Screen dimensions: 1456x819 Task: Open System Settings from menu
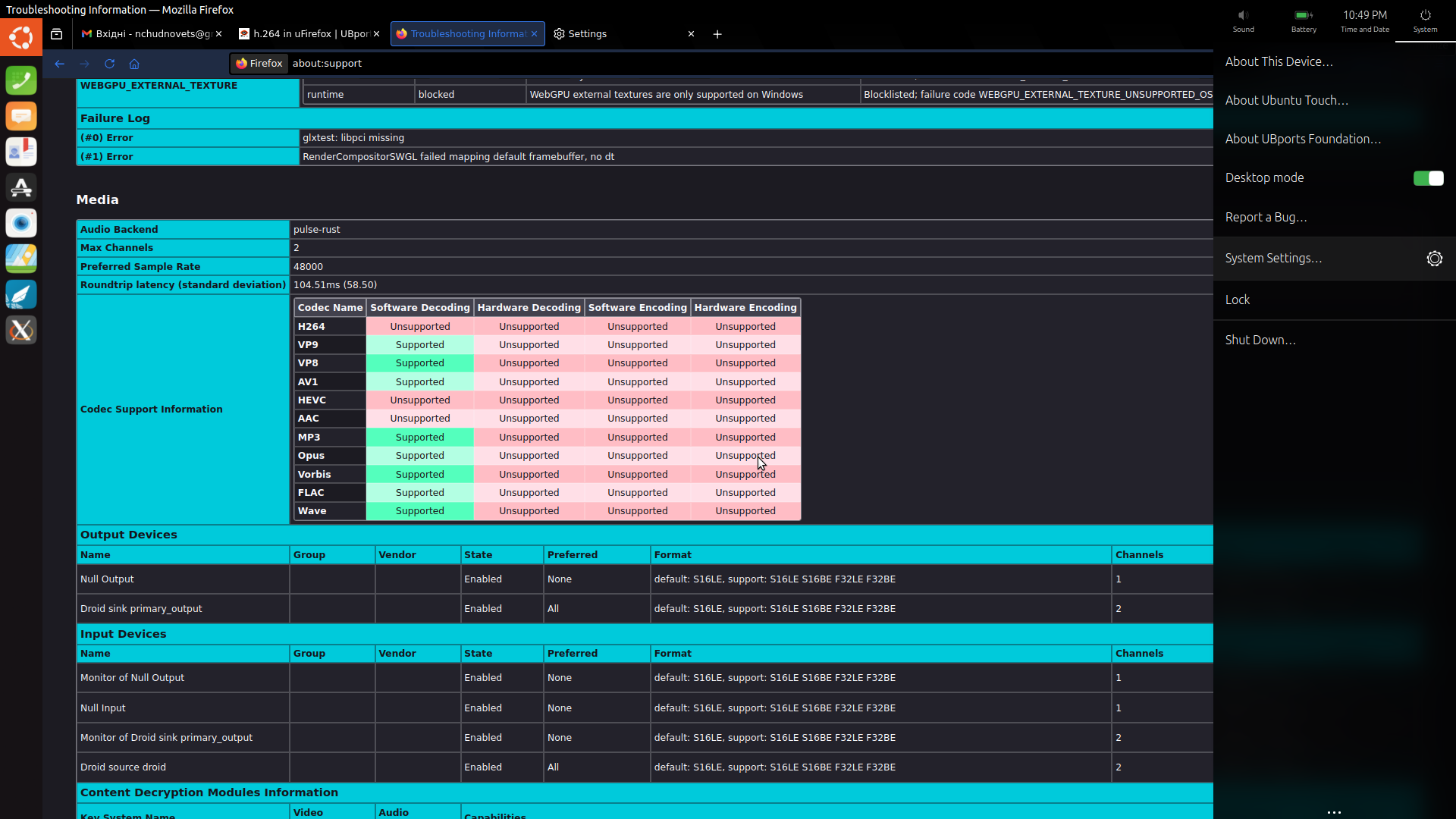(x=1273, y=259)
